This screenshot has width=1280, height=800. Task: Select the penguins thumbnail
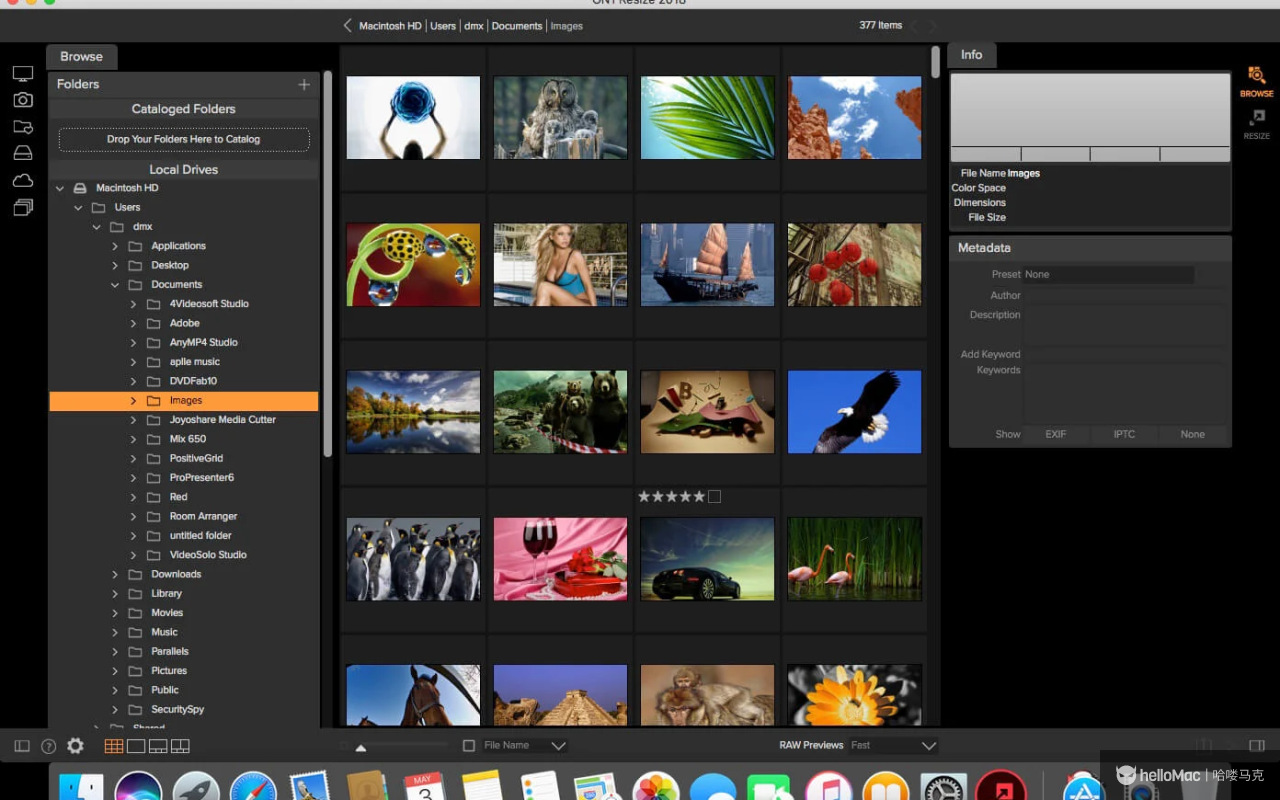[413, 559]
